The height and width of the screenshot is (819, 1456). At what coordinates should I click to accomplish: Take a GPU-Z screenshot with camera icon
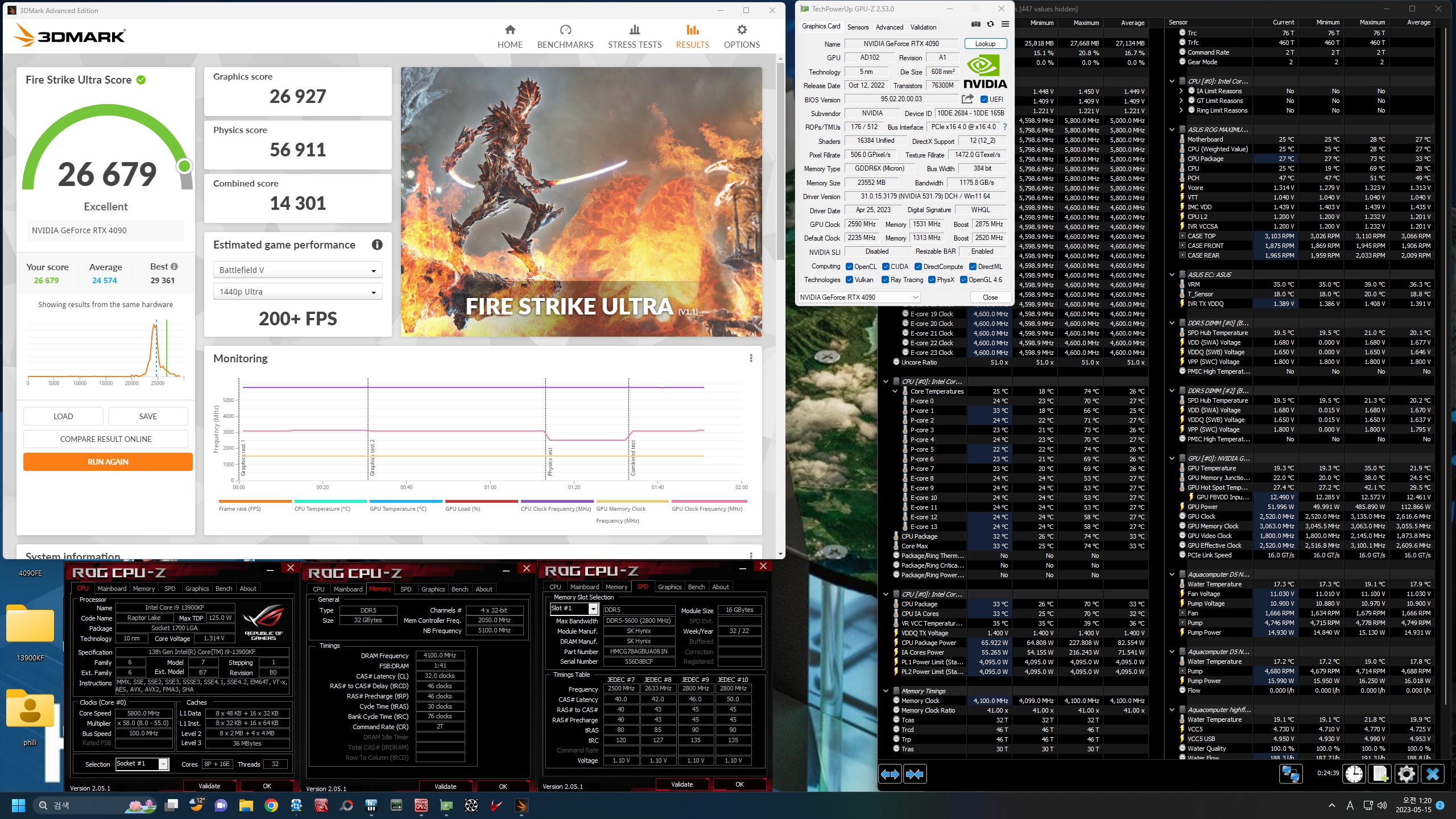coord(975,24)
